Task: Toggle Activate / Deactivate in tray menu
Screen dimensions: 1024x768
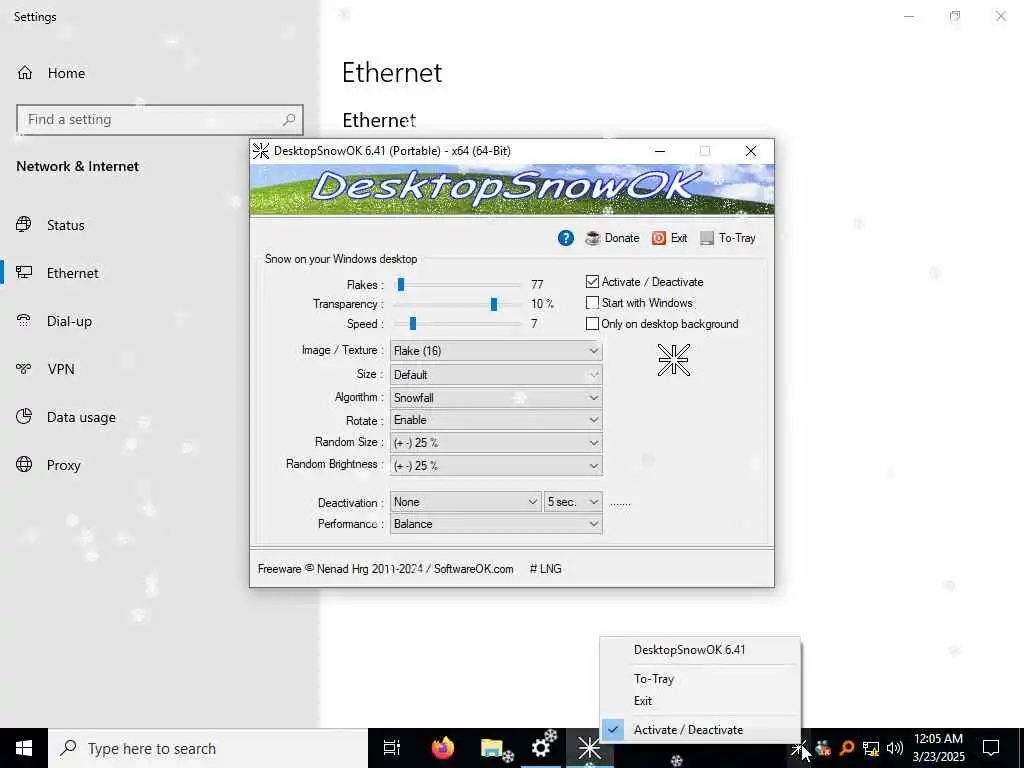Action: [700, 729]
